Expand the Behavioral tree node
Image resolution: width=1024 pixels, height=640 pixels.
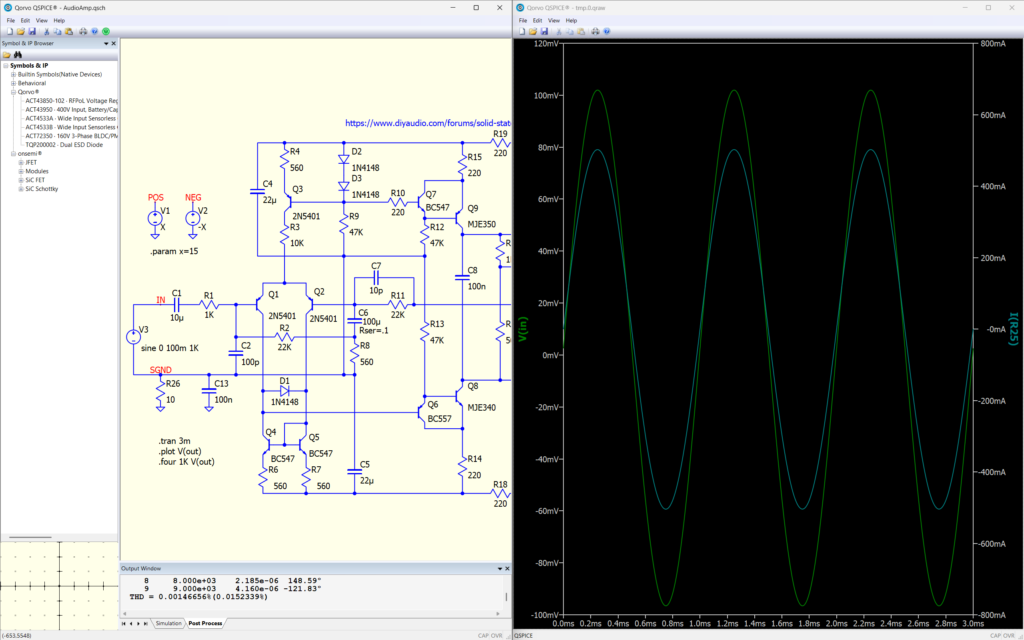13,83
